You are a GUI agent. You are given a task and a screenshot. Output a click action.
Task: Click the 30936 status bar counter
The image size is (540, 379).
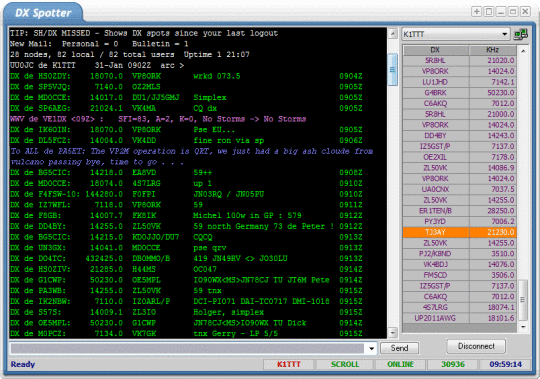(x=453, y=364)
